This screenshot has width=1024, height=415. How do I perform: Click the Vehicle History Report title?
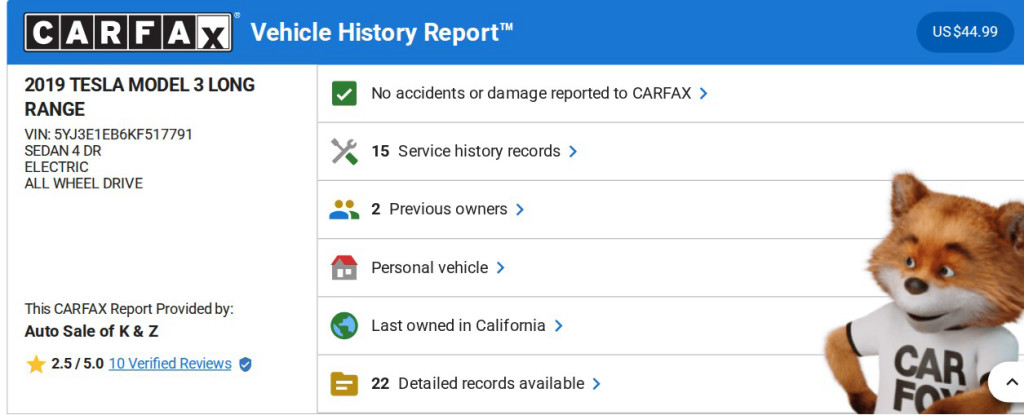click(381, 32)
